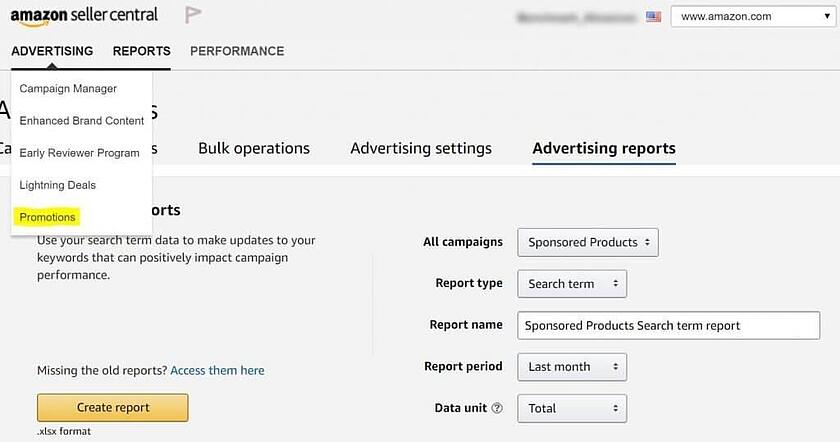Open Lightning Deals from the dropdown menu
Viewport: 840px width, 442px height.
tap(58, 185)
